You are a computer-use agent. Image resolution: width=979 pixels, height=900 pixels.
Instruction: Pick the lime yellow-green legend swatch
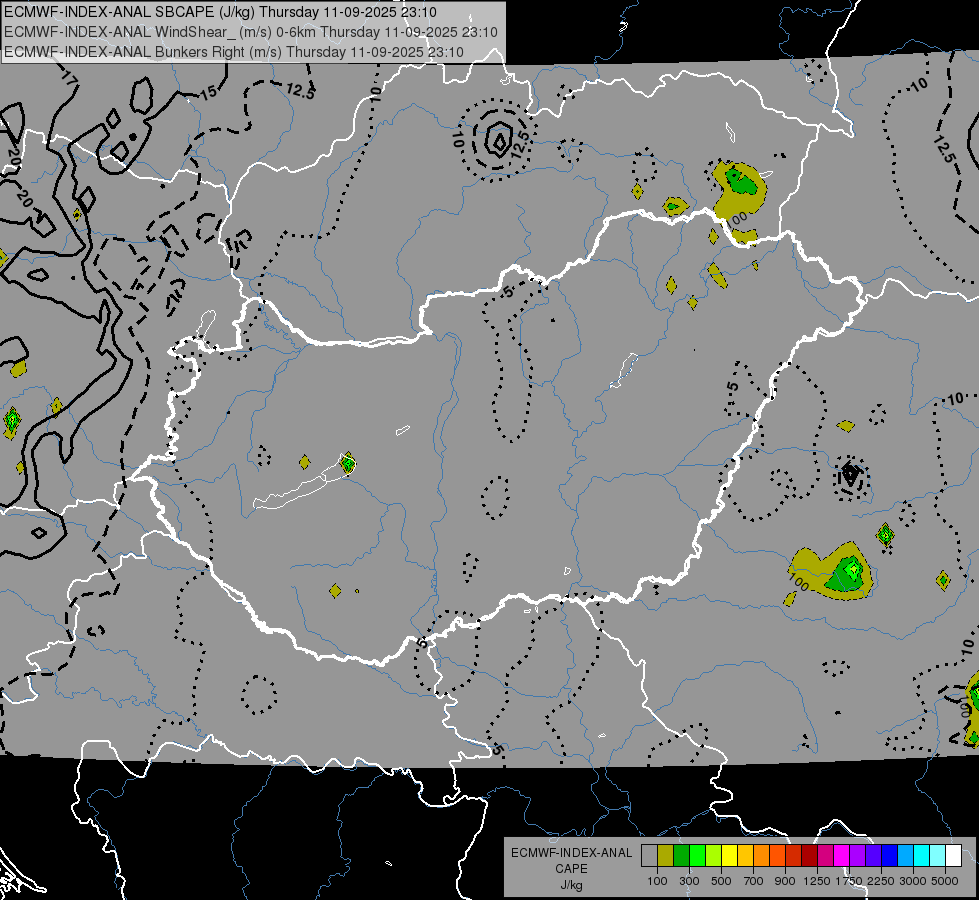tap(714, 855)
